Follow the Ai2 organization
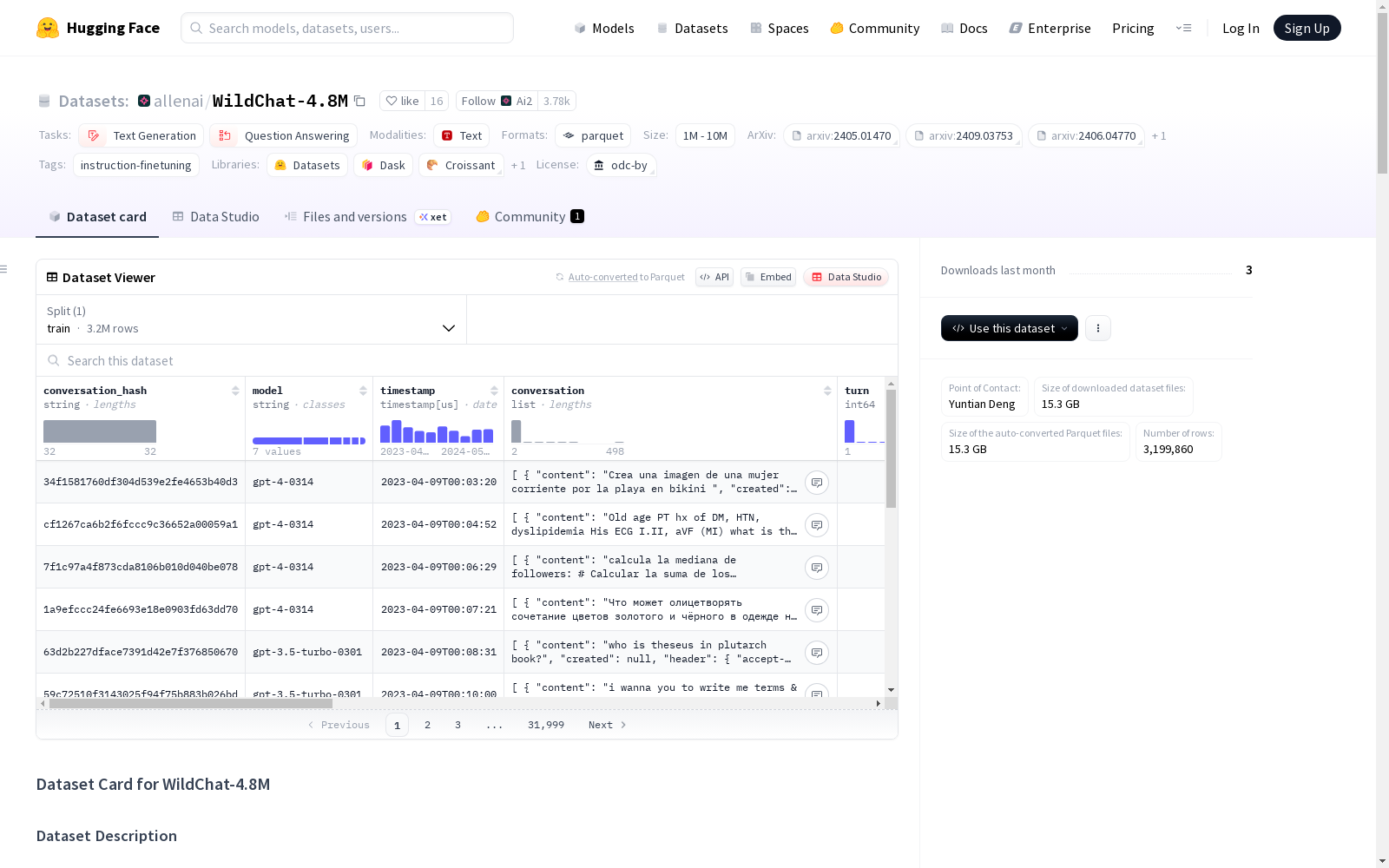 [497, 101]
